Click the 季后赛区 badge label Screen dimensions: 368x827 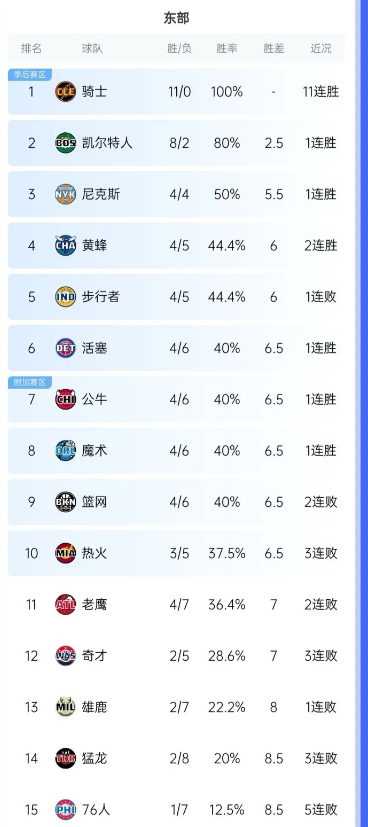(x=30, y=75)
